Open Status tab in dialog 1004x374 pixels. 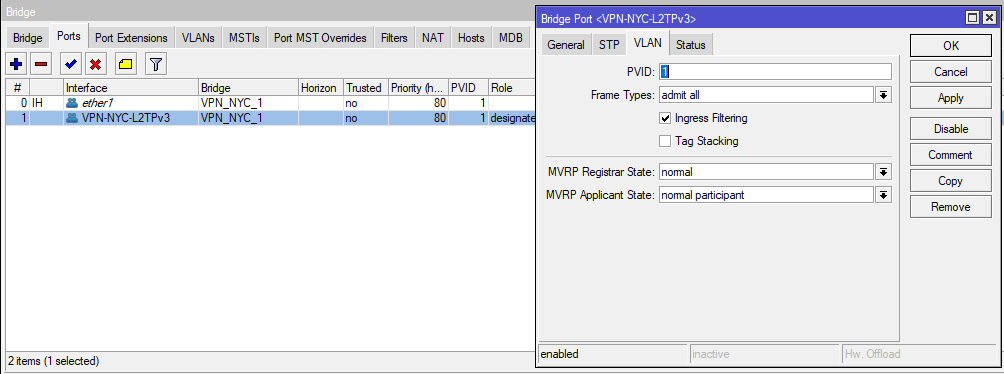click(x=691, y=45)
